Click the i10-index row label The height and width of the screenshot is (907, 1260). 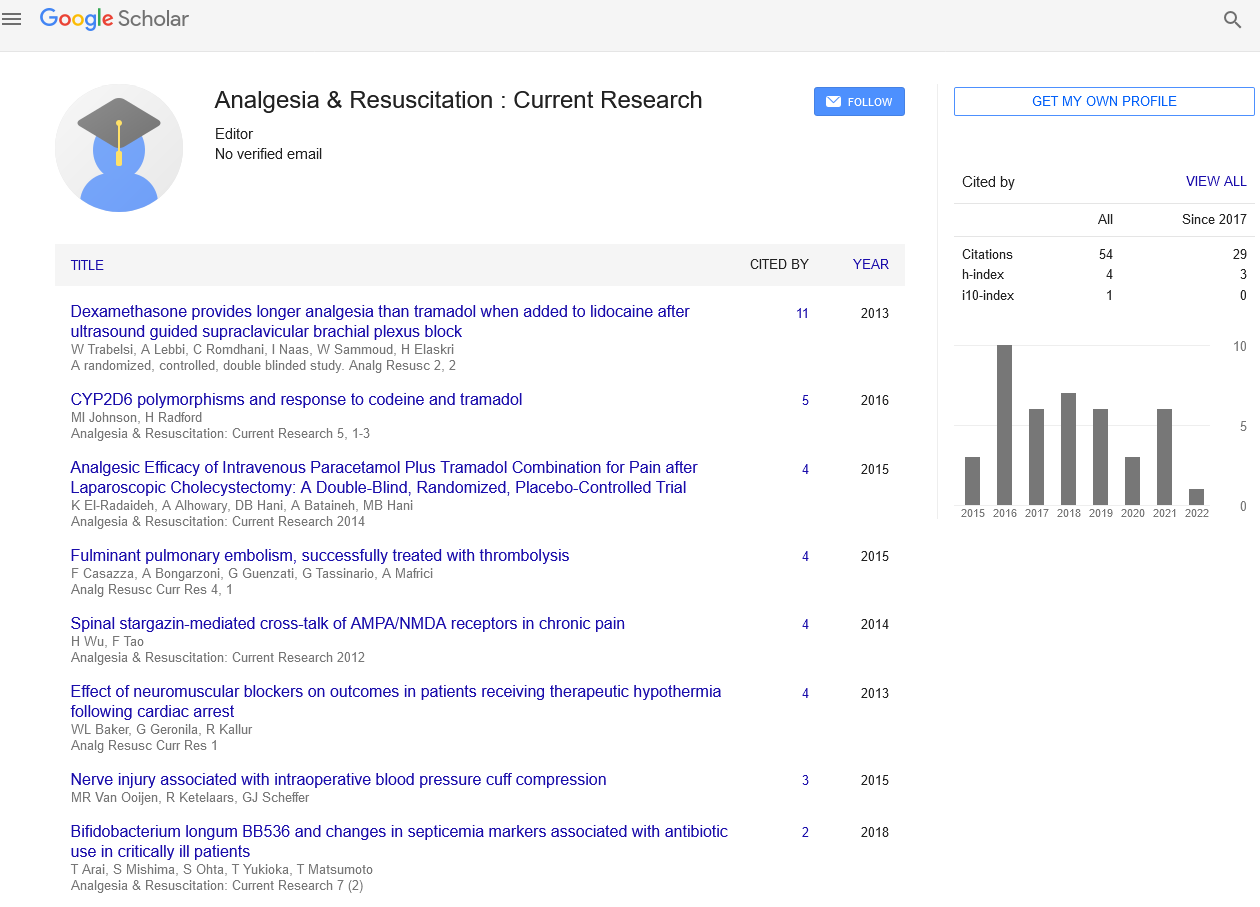(x=988, y=295)
